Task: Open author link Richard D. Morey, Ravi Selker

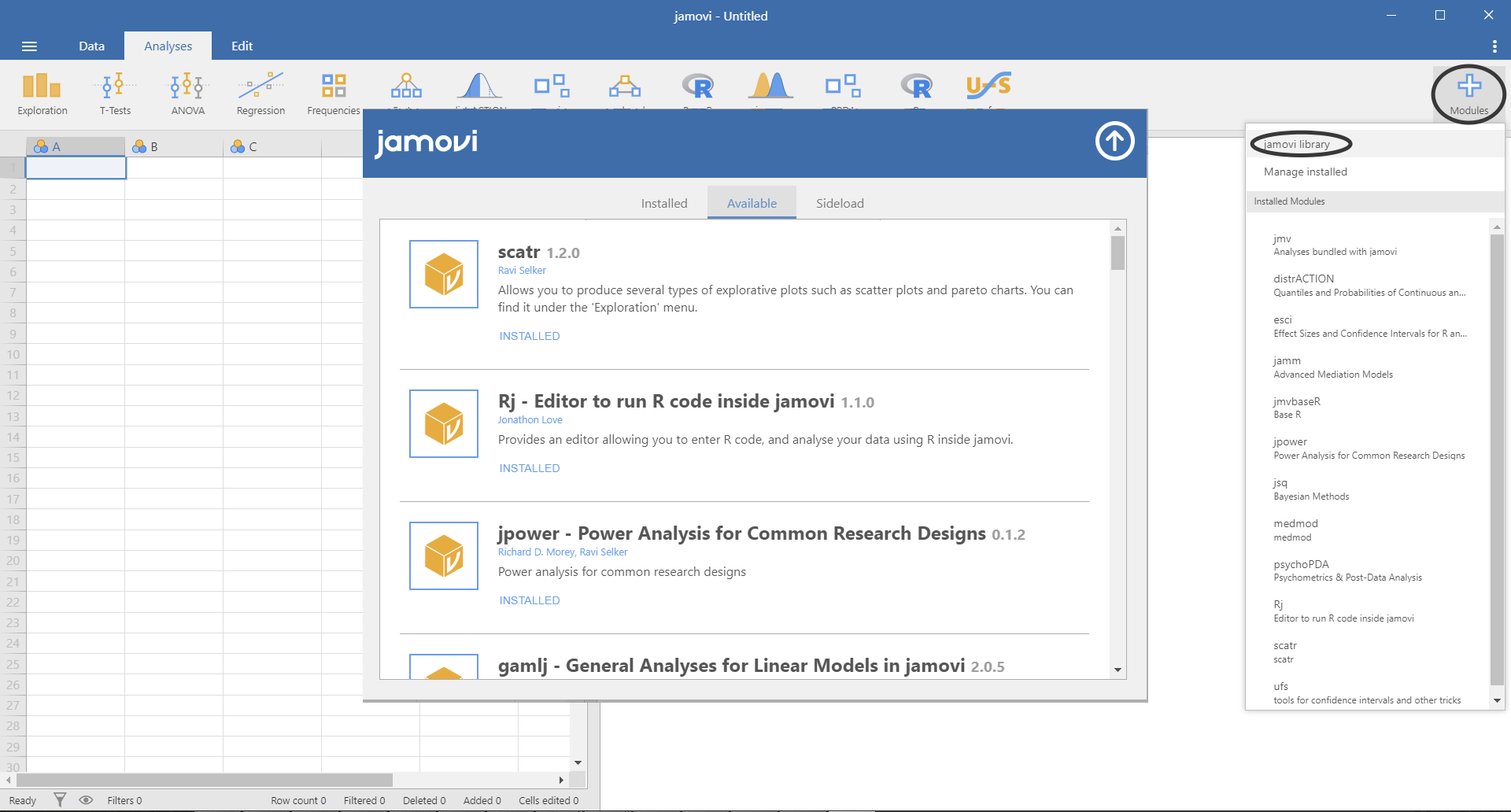Action: click(563, 552)
